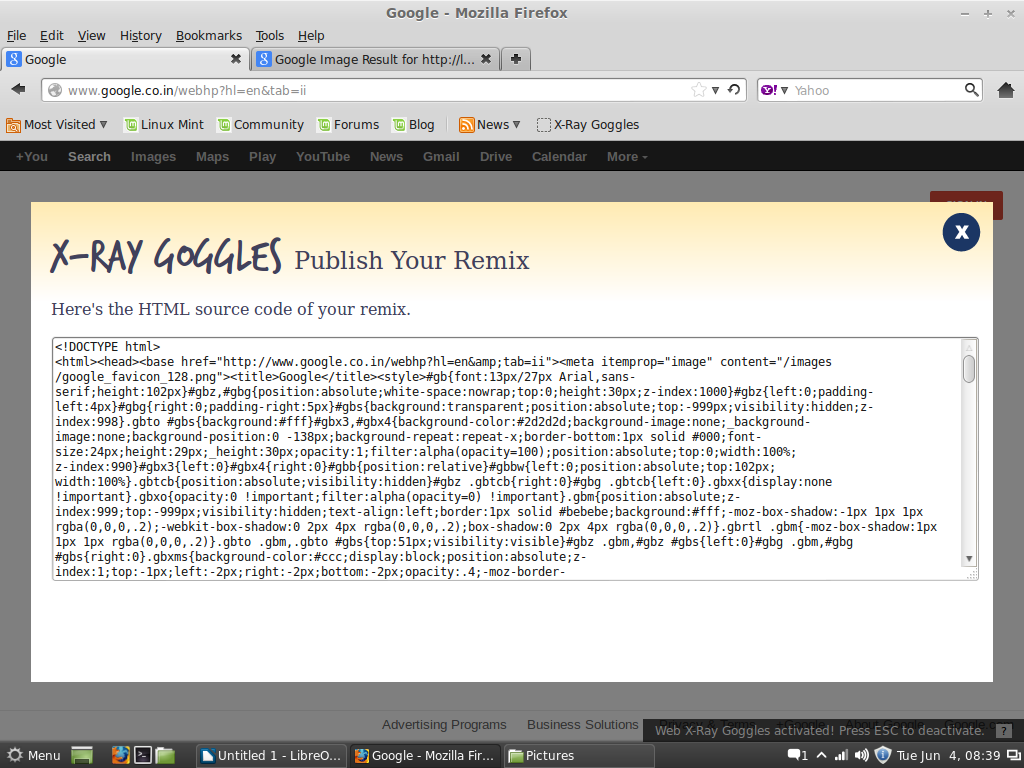Launch Terminal from the panel launcher
This screenshot has width=1024, height=768.
point(143,756)
